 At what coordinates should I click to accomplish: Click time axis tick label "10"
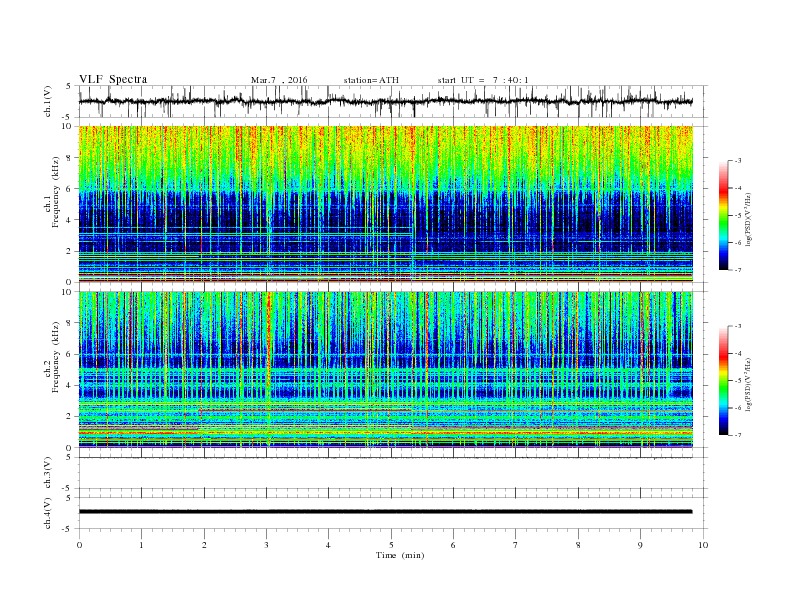point(703,545)
